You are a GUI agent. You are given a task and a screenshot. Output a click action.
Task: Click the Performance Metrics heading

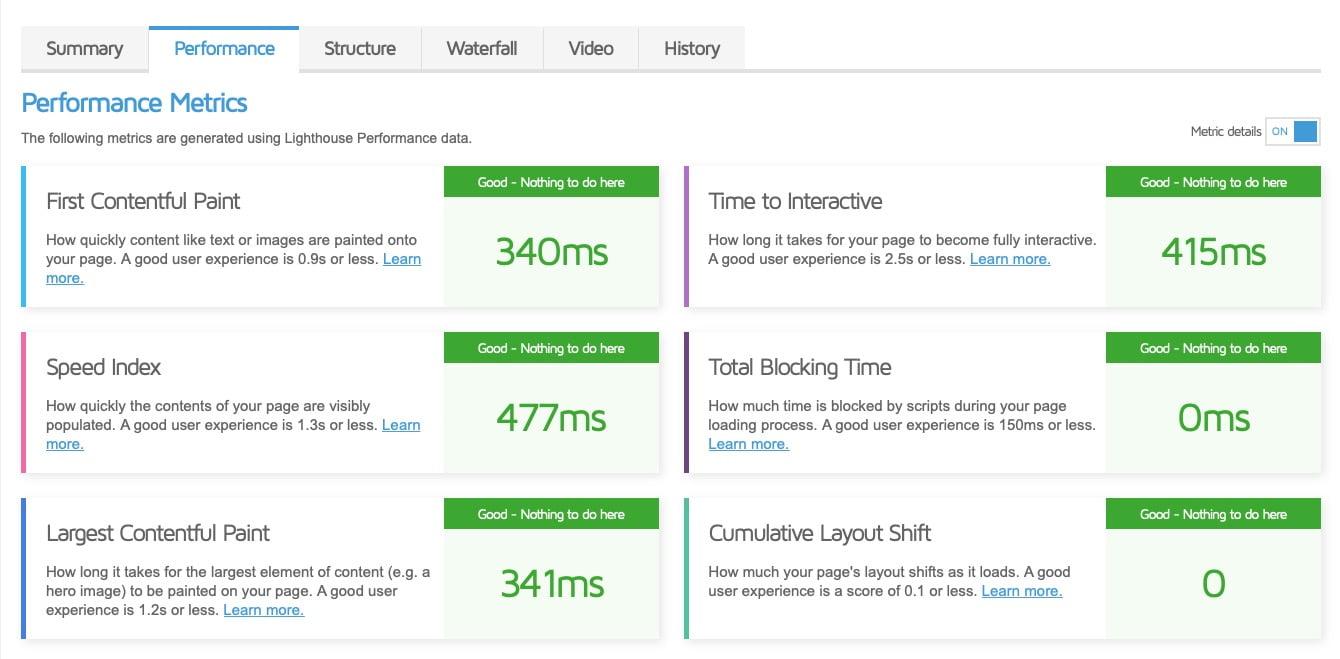point(134,102)
